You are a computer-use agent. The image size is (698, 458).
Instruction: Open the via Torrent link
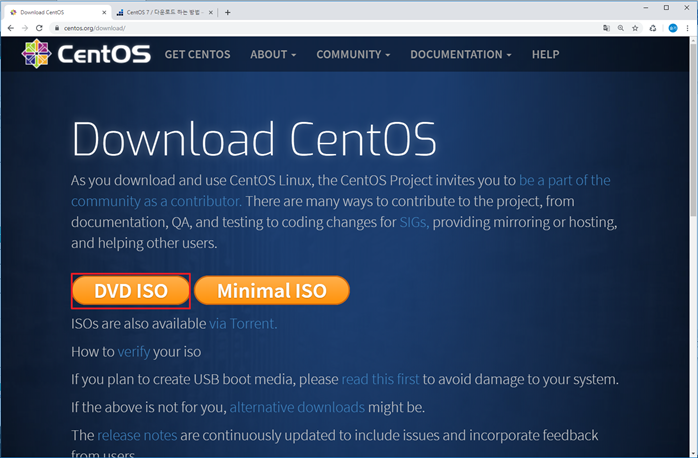click(x=243, y=324)
